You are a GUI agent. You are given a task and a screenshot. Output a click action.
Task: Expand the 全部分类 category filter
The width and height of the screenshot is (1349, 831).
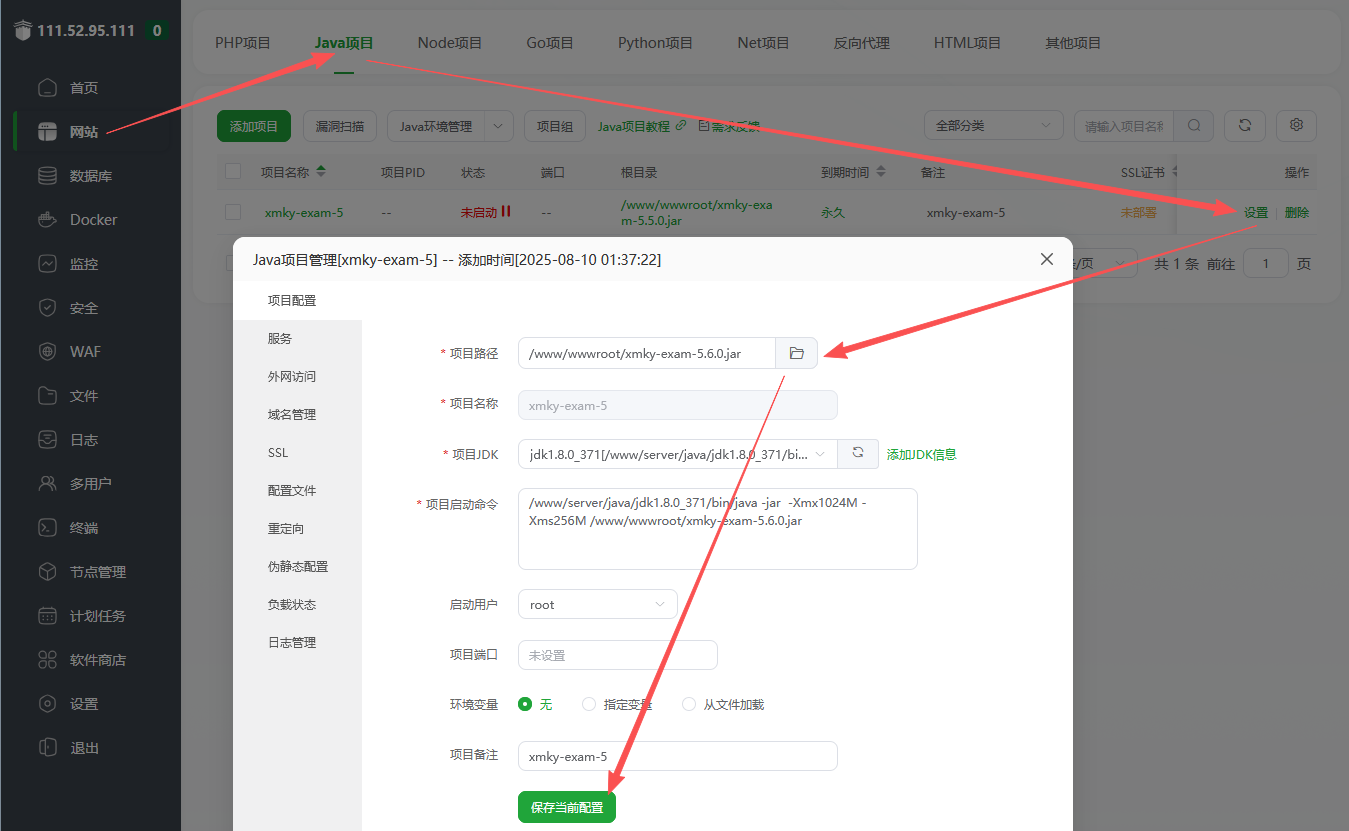coord(992,126)
